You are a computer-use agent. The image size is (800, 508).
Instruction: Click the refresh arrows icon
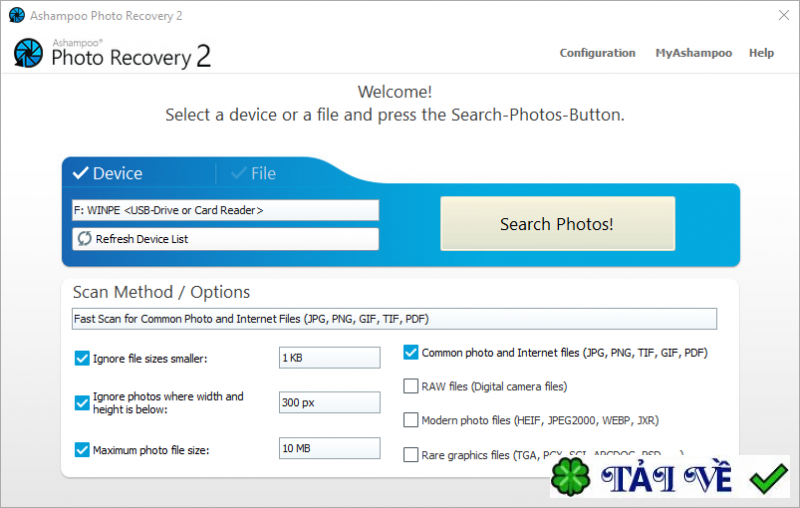(85, 238)
